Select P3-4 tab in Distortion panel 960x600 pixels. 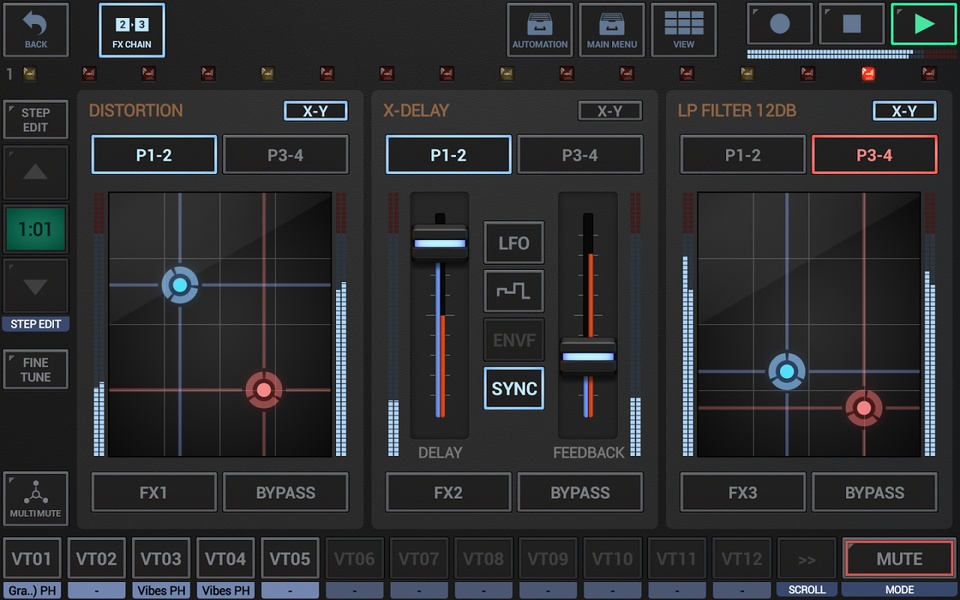click(285, 155)
